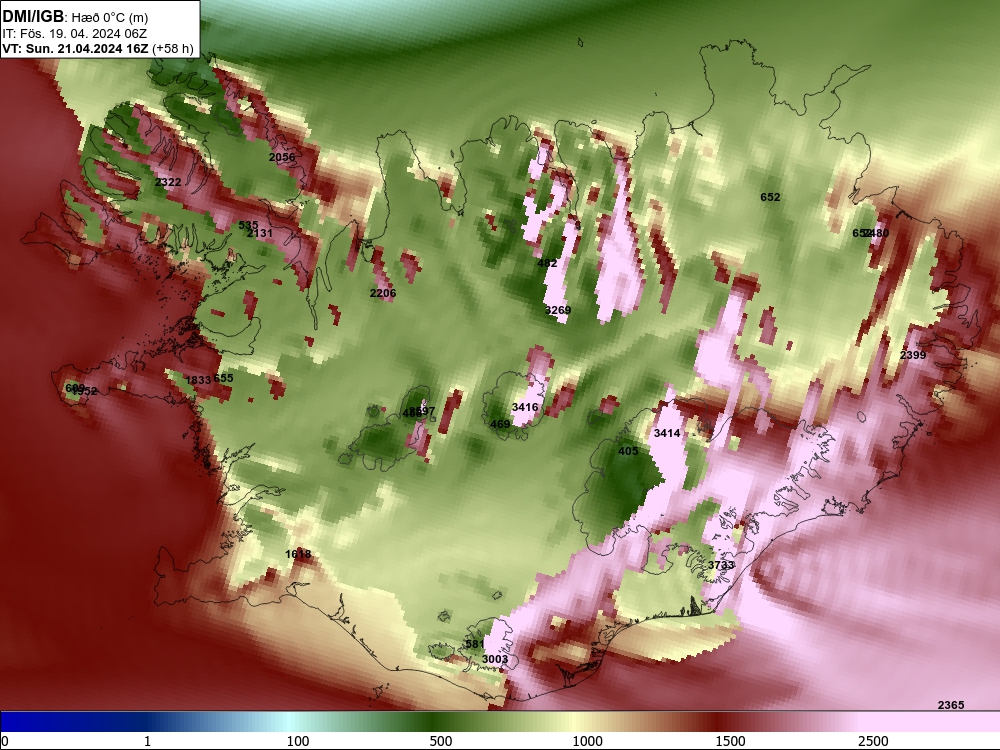
Task: Click the 1000 label on color scale
Action: pyautogui.click(x=587, y=741)
